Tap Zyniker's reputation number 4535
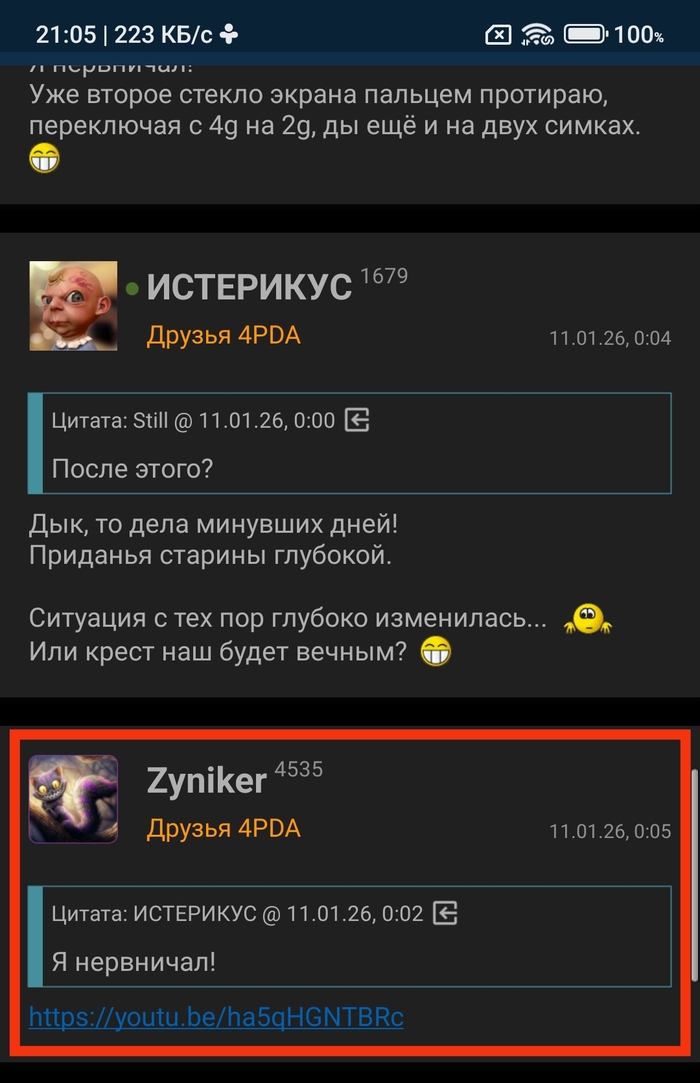This screenshot has height=1083, width=700. click(x=299, y=769)
